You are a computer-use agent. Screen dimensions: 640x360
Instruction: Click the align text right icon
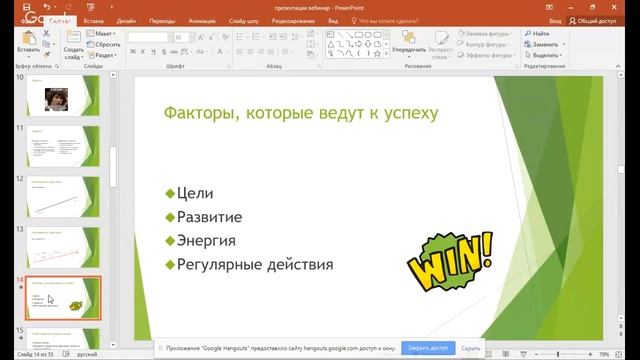260,52
